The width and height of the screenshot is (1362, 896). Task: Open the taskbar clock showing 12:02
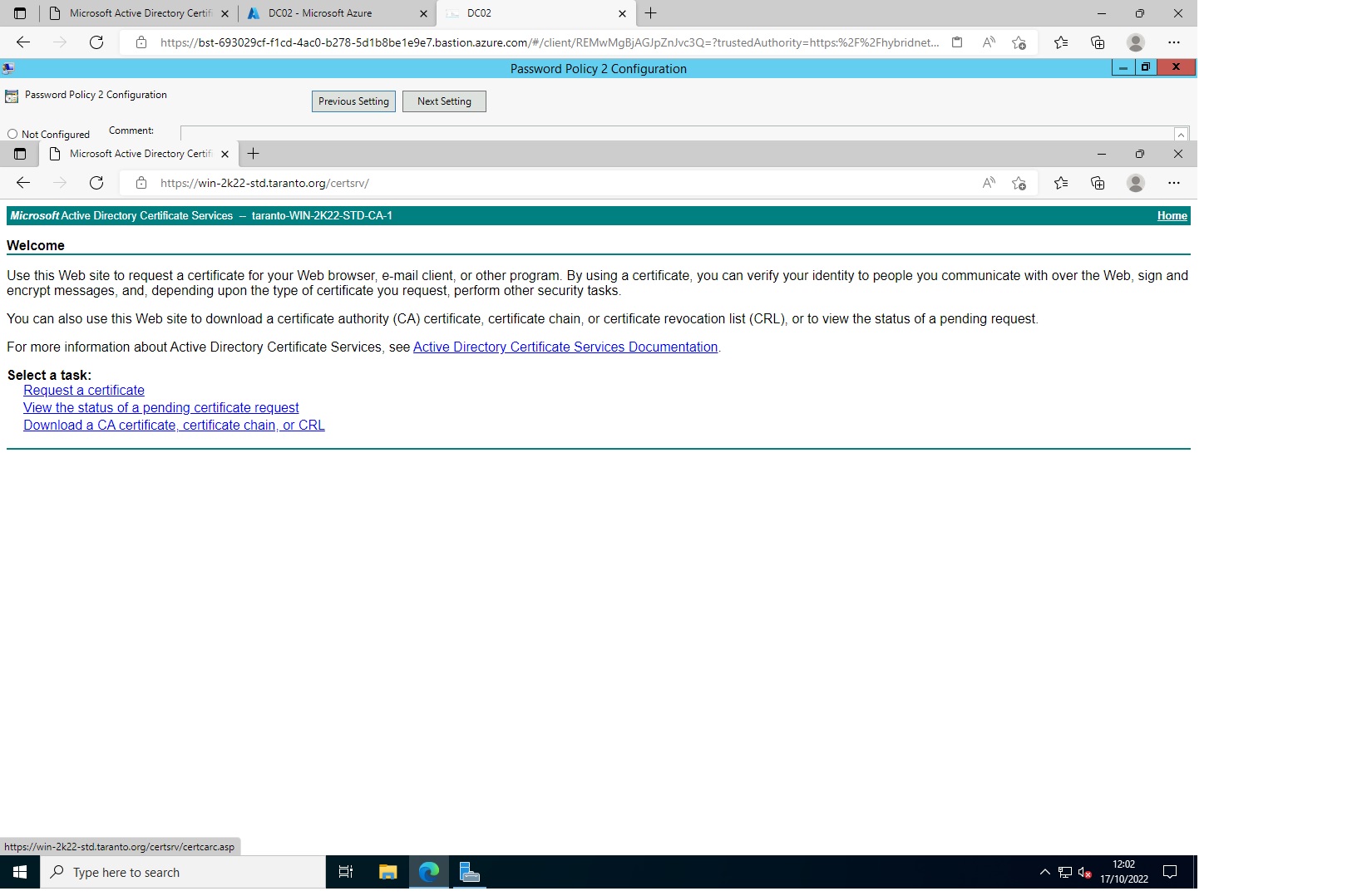[x=1124, y=872]
